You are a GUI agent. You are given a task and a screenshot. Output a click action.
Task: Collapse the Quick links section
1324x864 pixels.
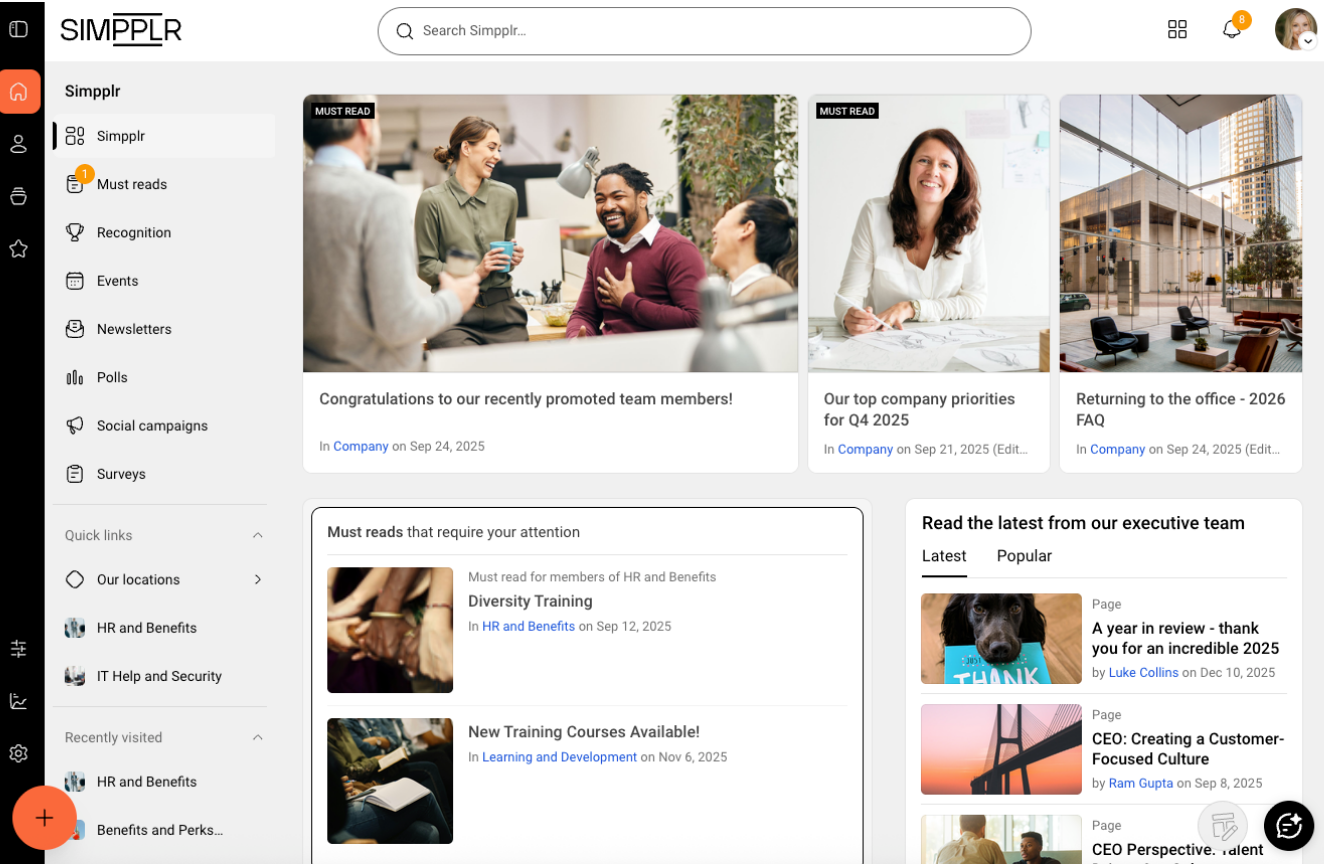click(257, 536)
